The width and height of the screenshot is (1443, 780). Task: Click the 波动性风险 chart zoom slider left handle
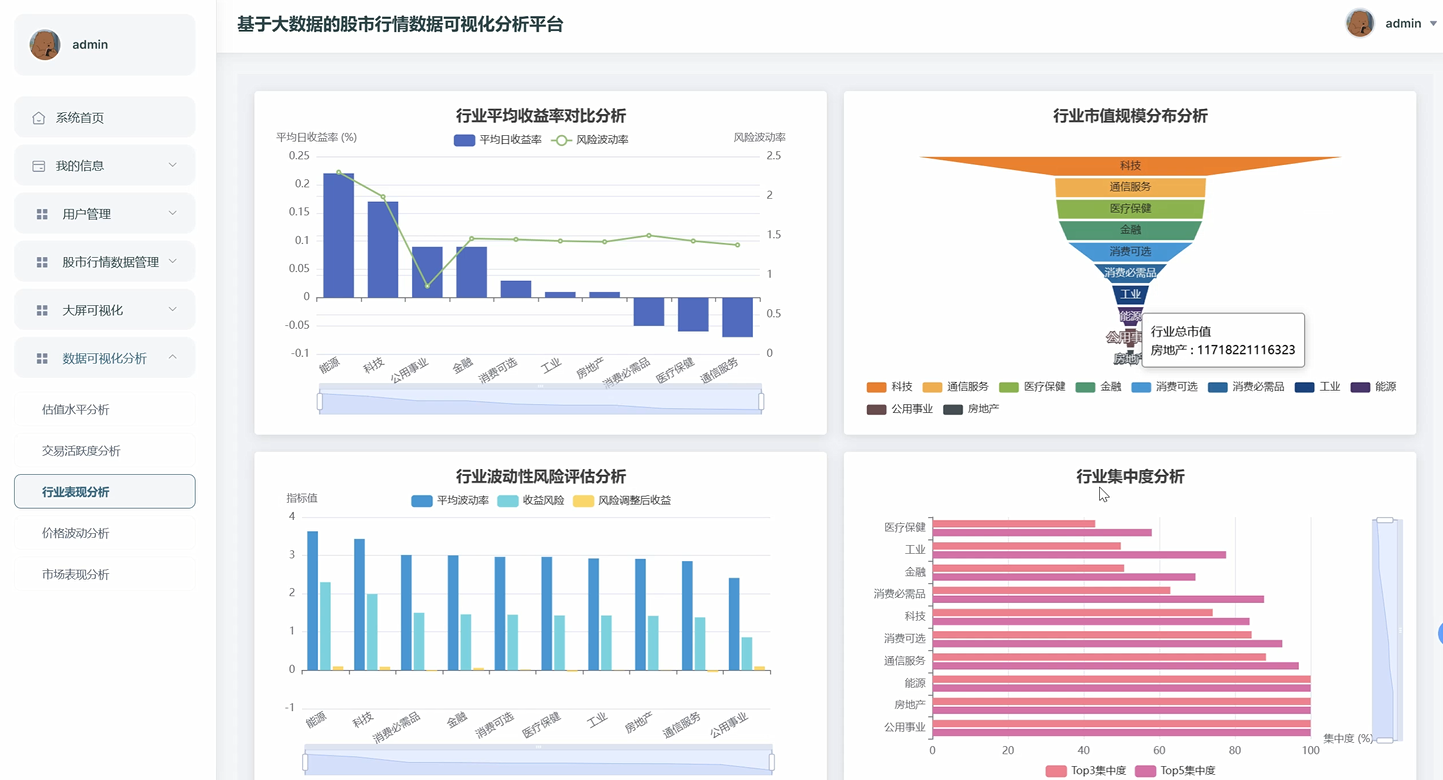305,762
